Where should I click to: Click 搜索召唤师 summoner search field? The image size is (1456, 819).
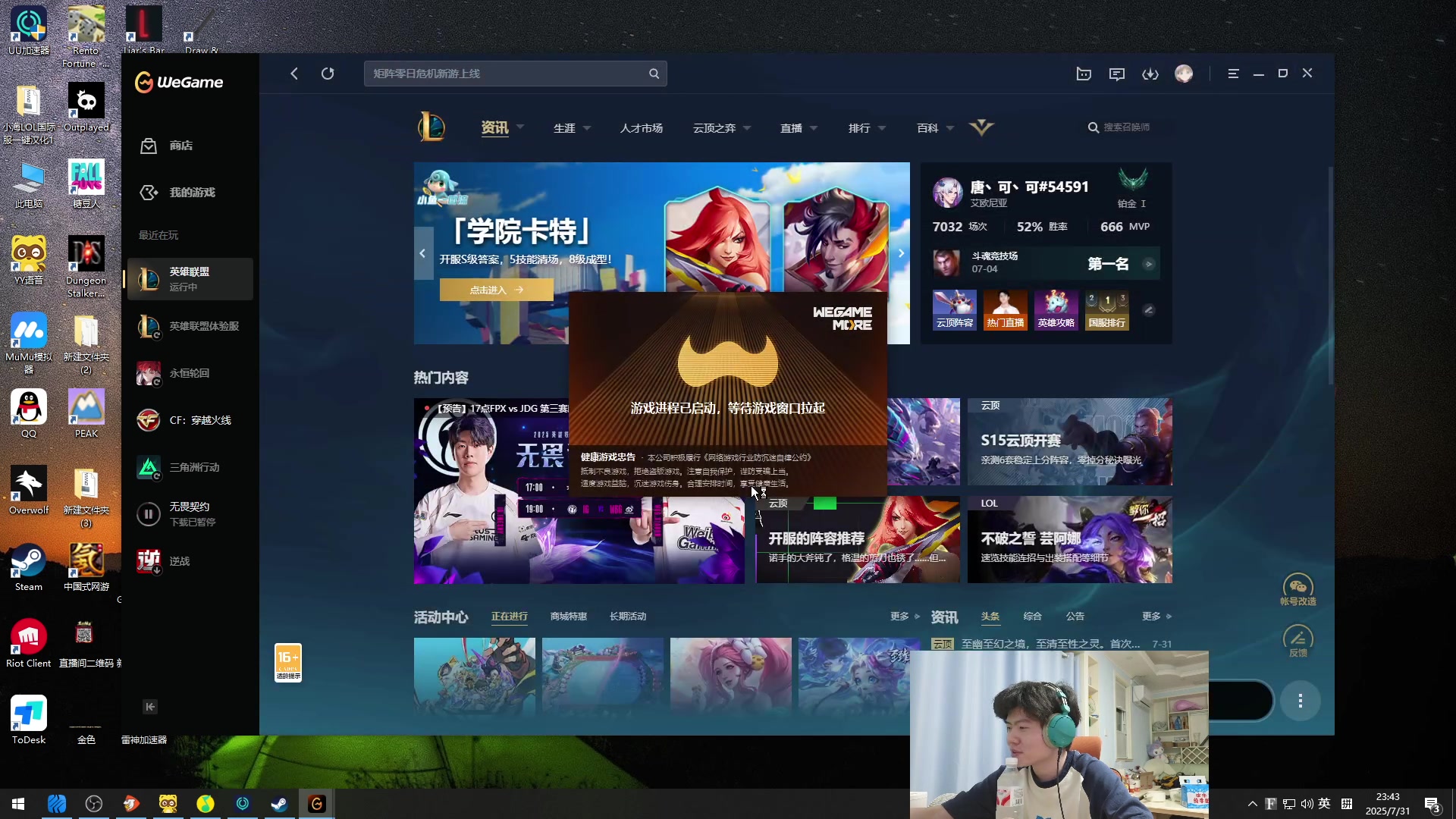click(1126, 127)
